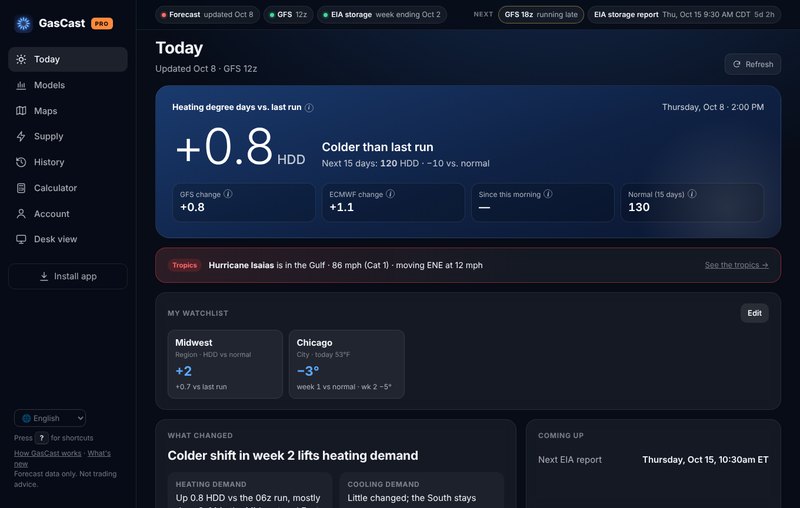The width and height of the screenshot is (800, 508).
Task: Open the Account page
Action: tap(68, 214)
